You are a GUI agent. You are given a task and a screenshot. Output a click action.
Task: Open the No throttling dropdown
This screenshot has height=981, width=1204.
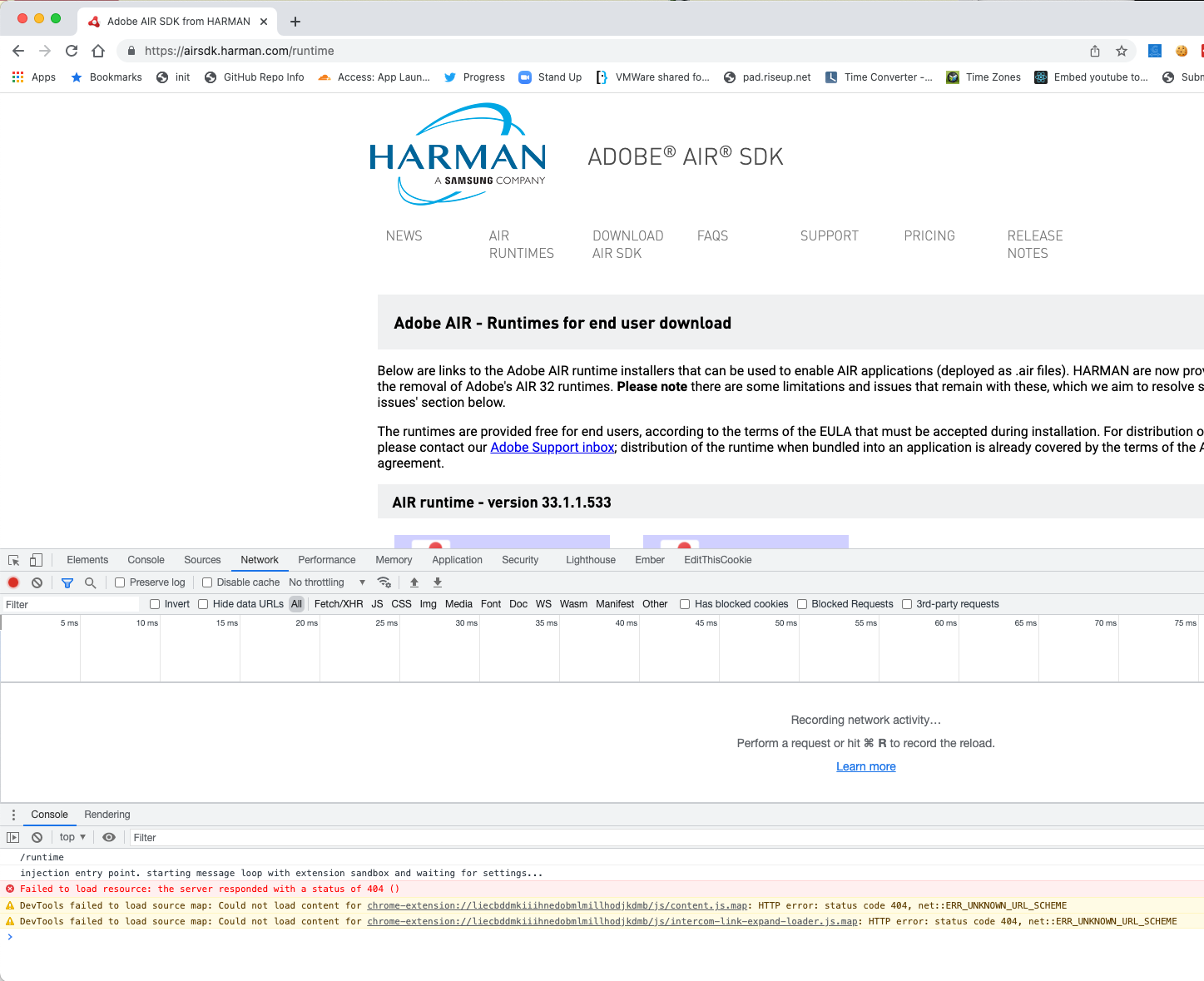coord(325,582)
